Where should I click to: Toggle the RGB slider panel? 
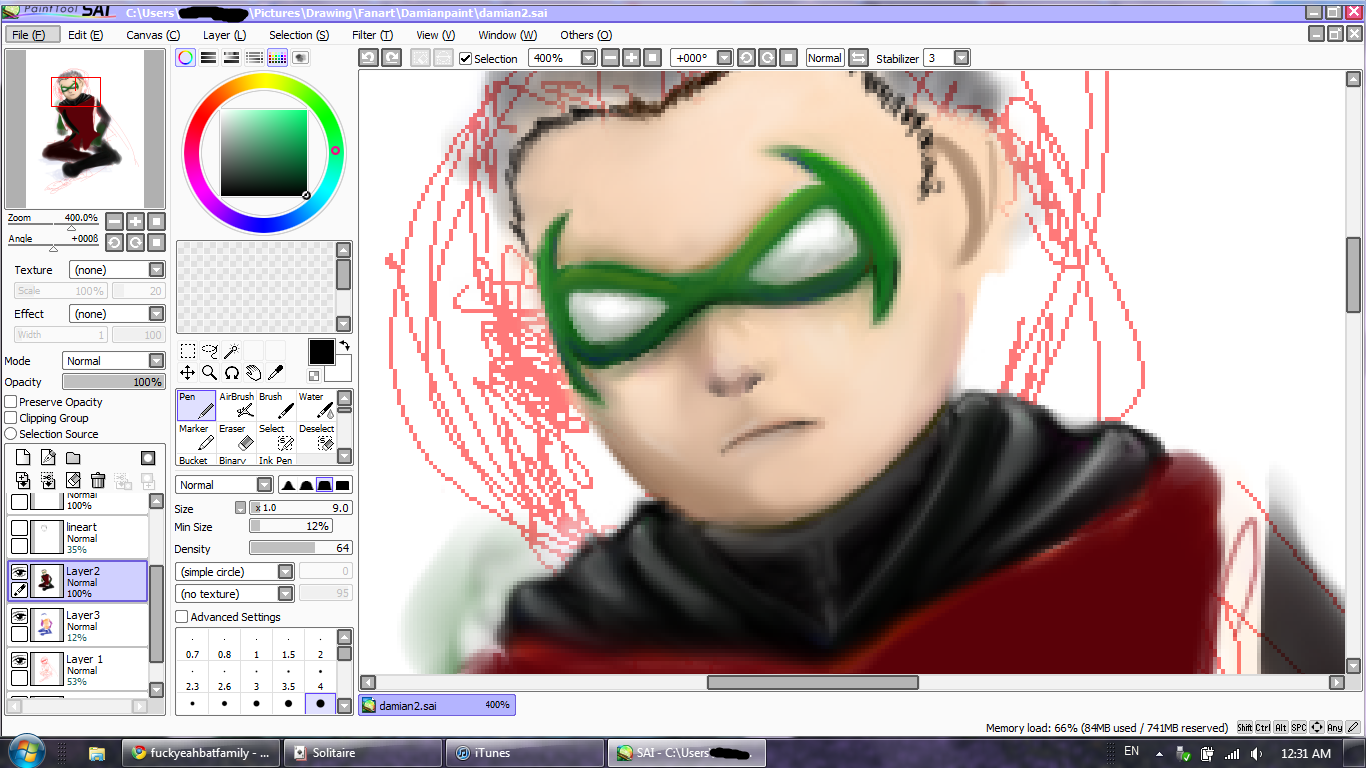[x=208, y=58]
